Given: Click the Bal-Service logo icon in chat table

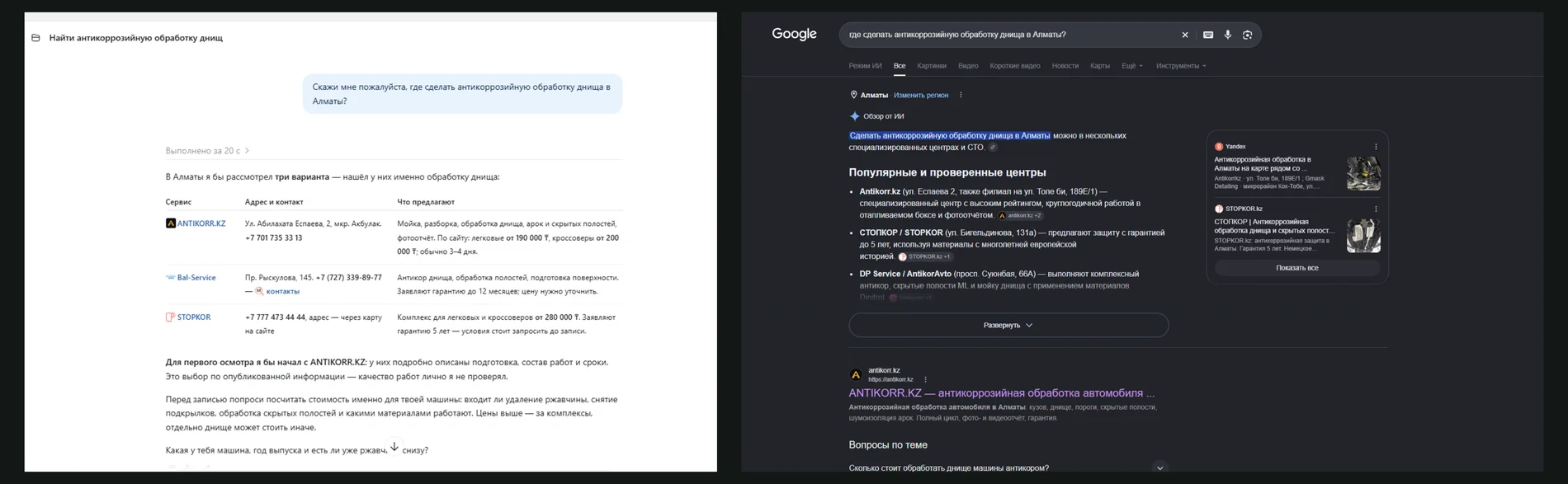Looking at the screenshot, I should click(170, 278).
